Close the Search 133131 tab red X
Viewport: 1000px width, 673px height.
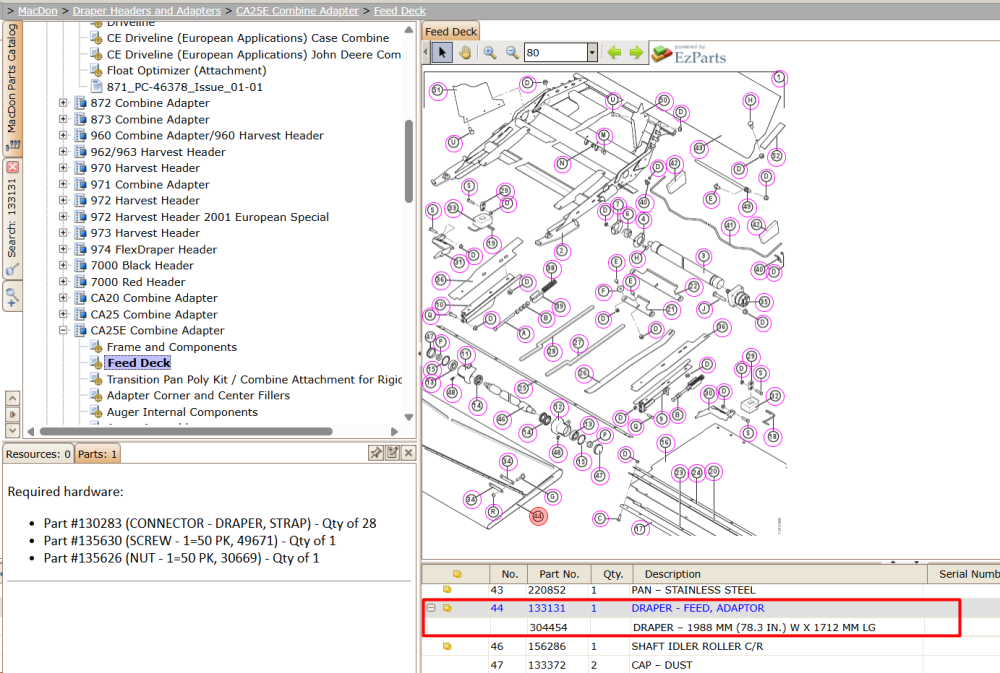point(13,167)
